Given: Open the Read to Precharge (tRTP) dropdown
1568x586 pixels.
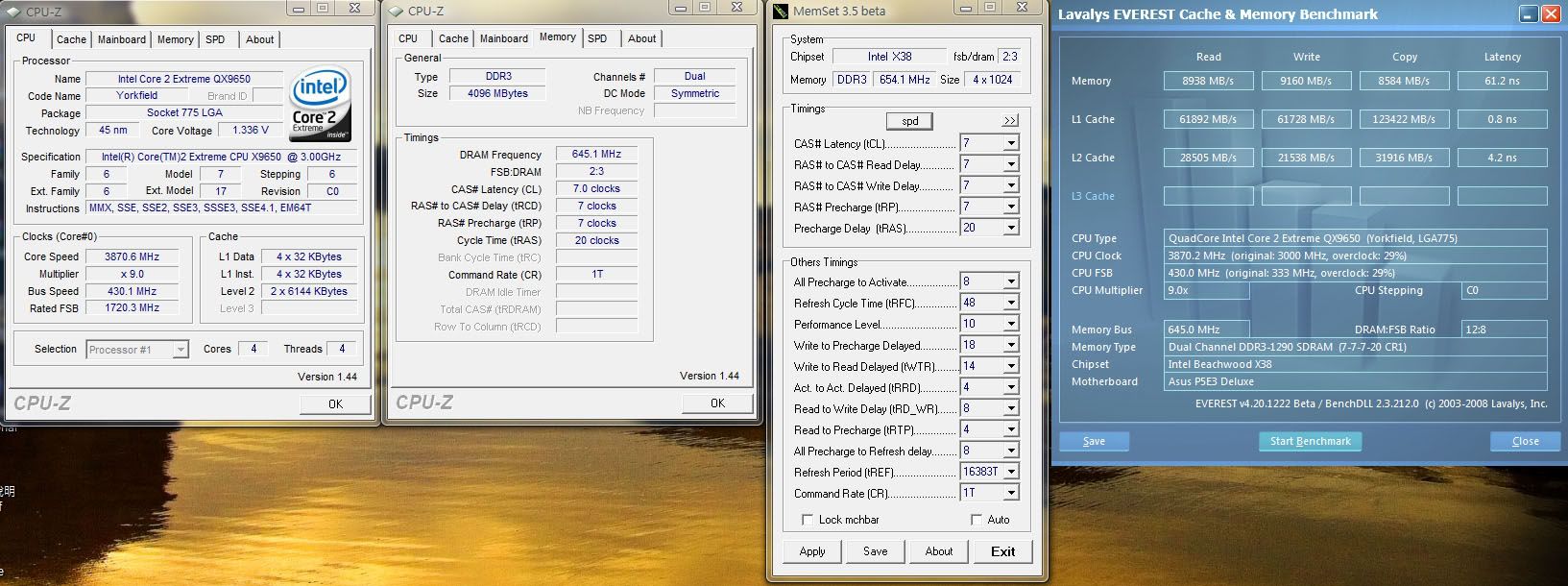Looking at the screenshot, I should (x=1010, y=429).
